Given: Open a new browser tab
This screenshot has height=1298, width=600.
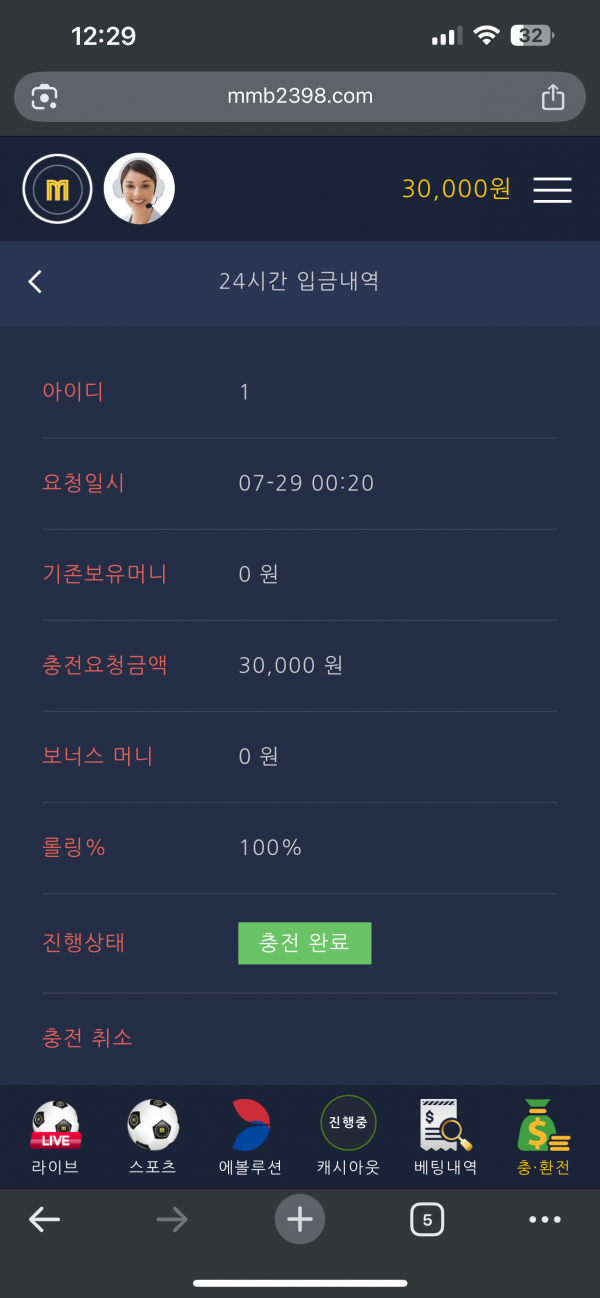Looking at the screenshot, I should coord(300,1219).
